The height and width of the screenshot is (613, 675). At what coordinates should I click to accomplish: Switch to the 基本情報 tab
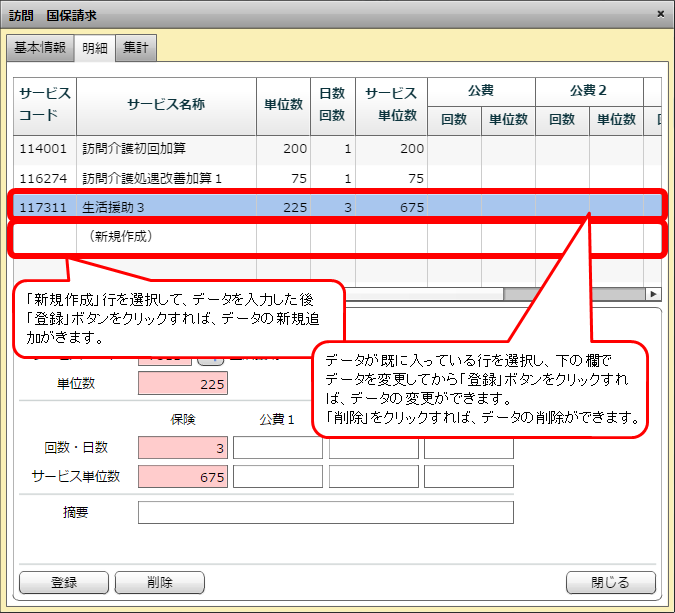point(39,47)
